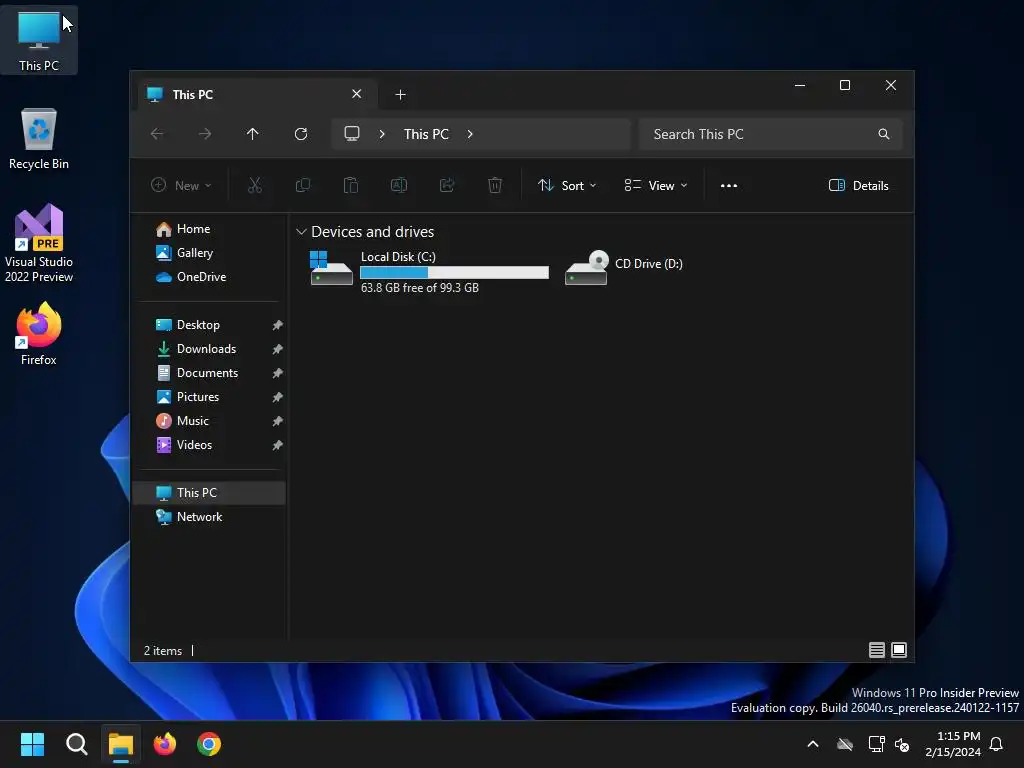The image size is (1024, 768).
Task: Click the Paste clipboard icon
Action: pyautogui.click(x=351, y=185)
